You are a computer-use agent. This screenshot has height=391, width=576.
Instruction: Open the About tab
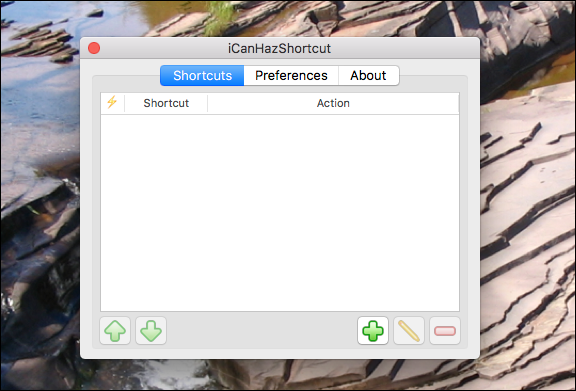368,75
